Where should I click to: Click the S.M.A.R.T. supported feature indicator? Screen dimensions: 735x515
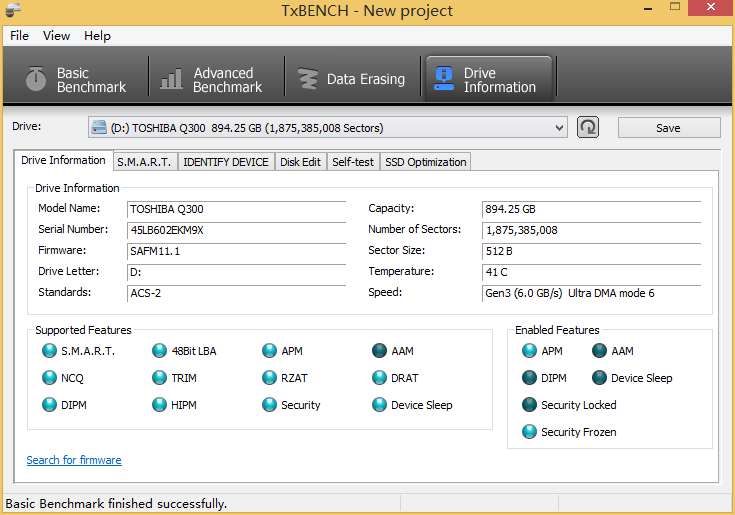[49, 351]
